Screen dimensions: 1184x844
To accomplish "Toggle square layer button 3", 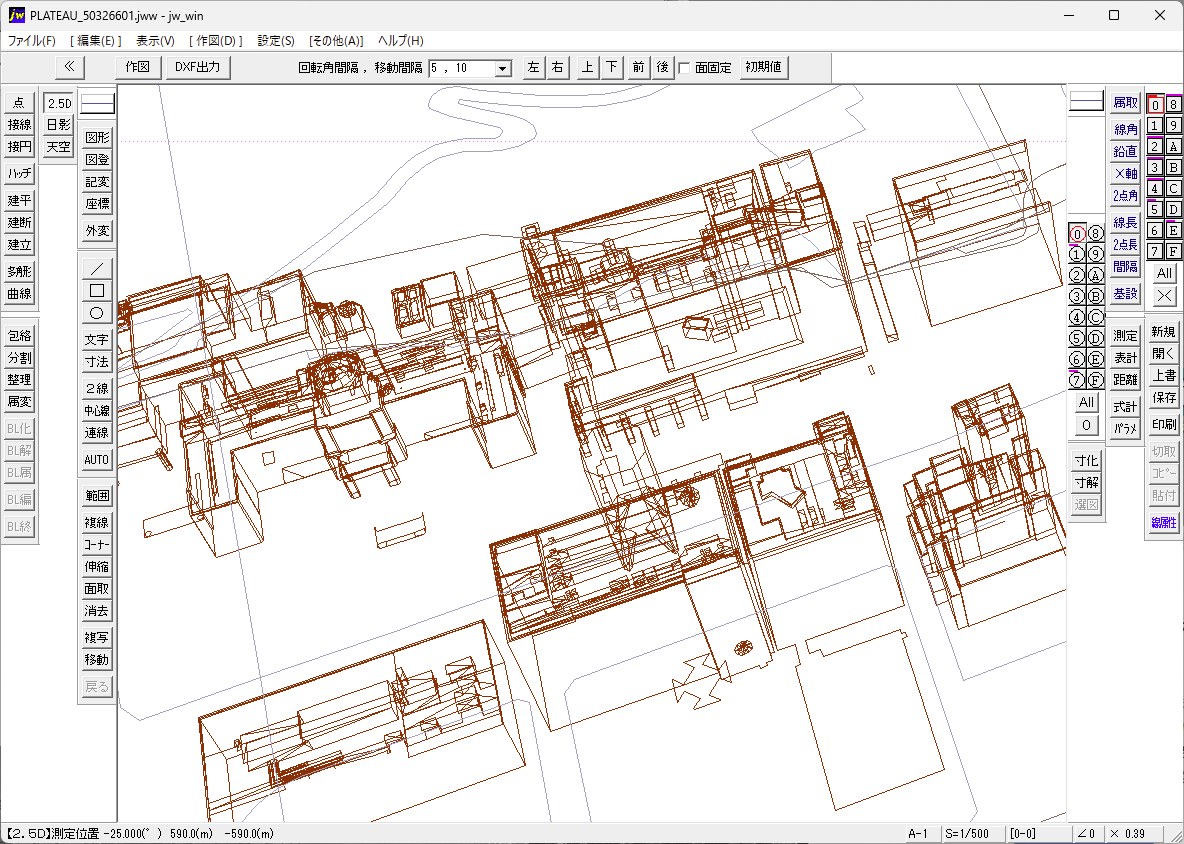I will tap(1155, 167).
